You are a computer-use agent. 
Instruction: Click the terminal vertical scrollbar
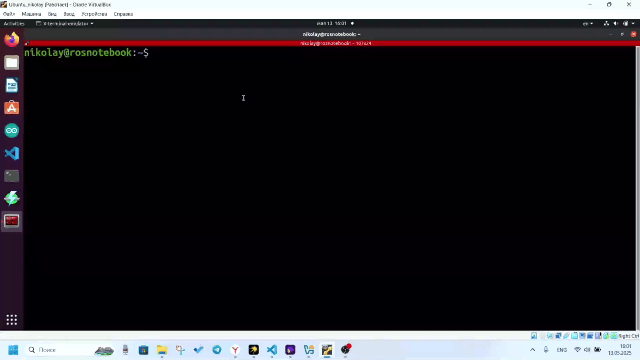click(x=637, y=188)
